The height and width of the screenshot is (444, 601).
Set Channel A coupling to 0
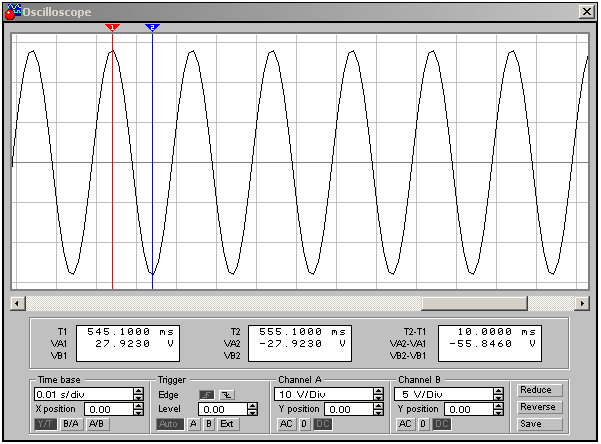(304, 424)
